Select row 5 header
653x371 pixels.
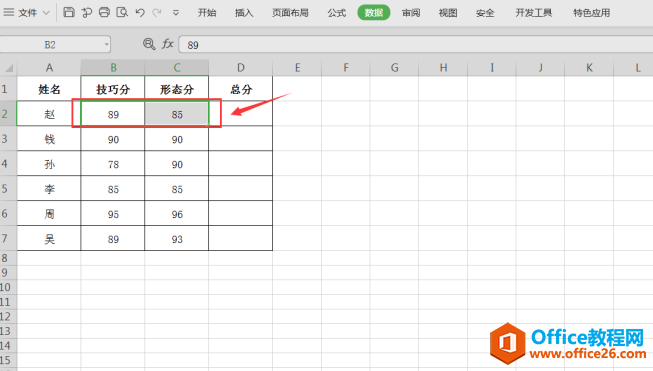pos(8,188)
